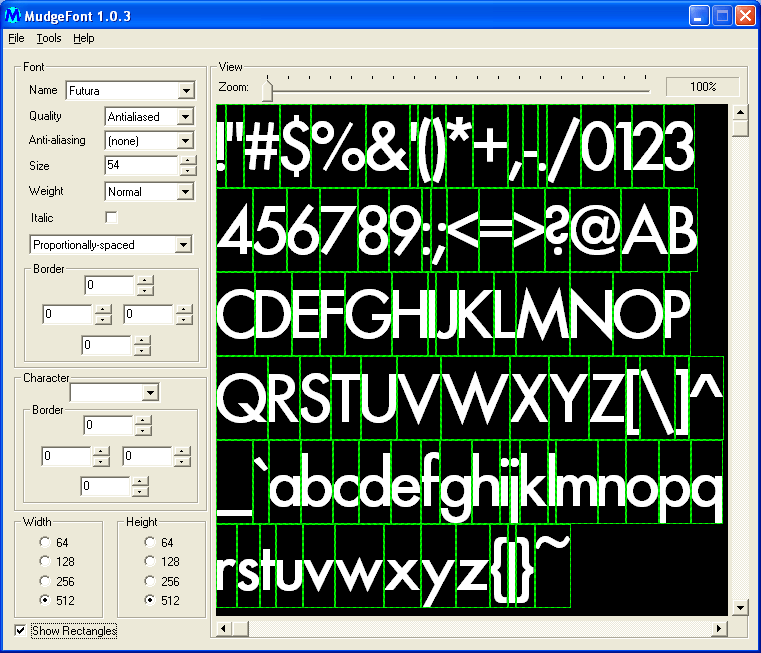Toggle the Italic checkbox
The width and height of the screenshot is (761, 653).
tap(111, 217)
